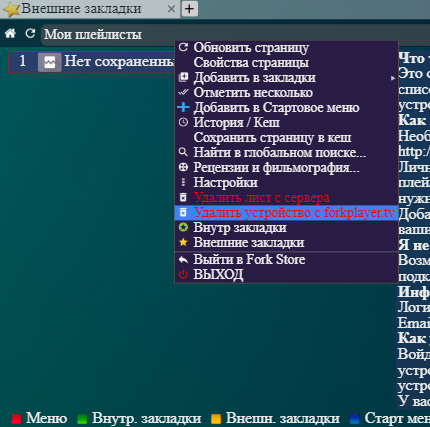The height and width of the screenshot is (427, 430).
Task: Click the red Меню legend square
Action: tap(16, 419)
